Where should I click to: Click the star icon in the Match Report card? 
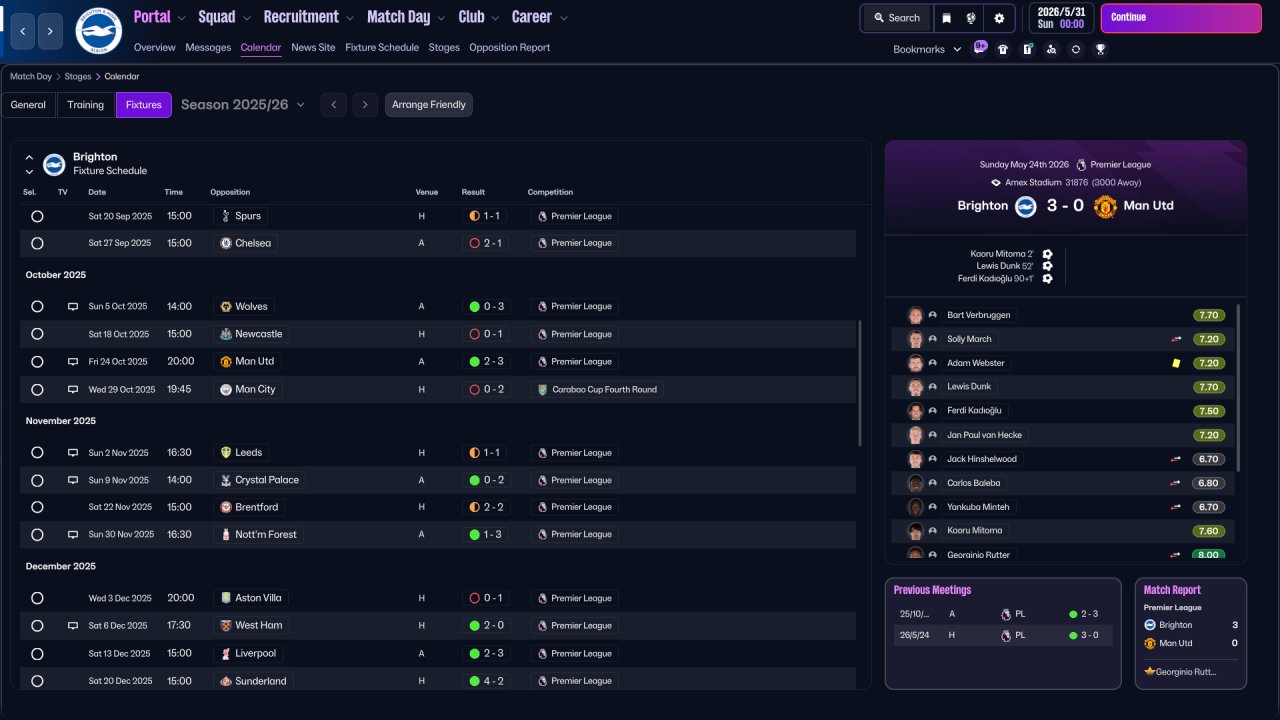point(1150,671)
